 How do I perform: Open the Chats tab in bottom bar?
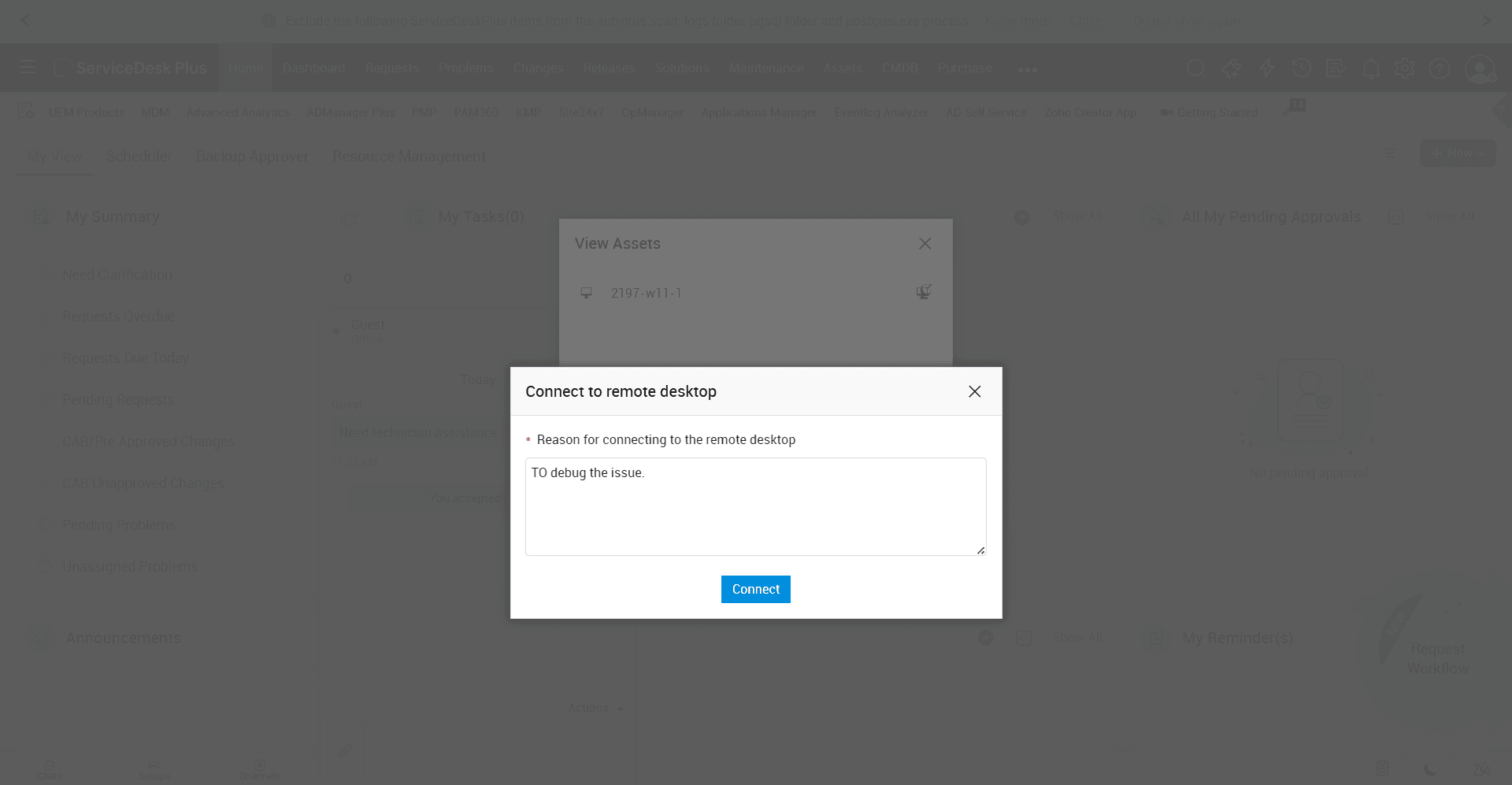[50, 770]
